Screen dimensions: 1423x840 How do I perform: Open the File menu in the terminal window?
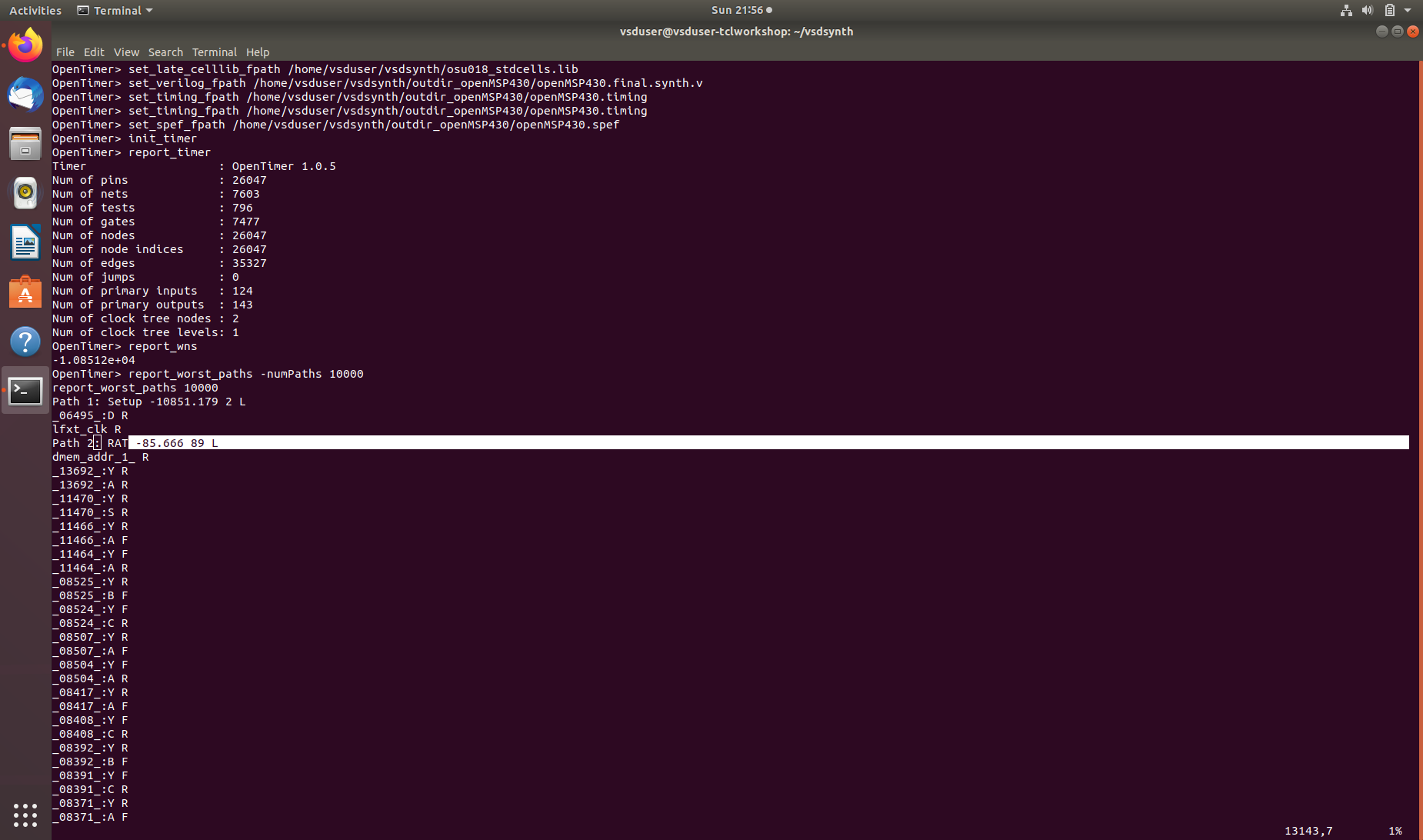pos(65,52)
